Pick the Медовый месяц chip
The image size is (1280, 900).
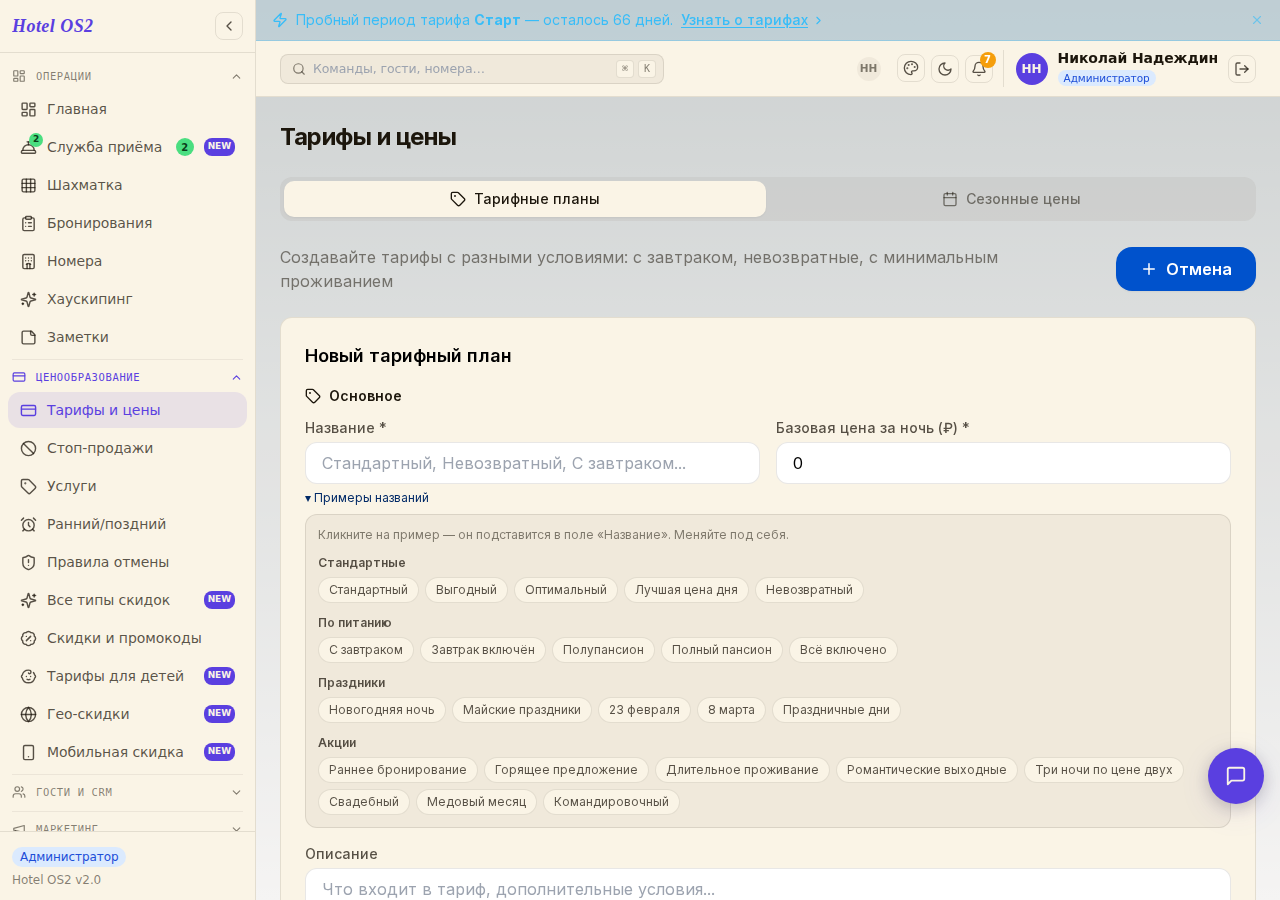476,802
